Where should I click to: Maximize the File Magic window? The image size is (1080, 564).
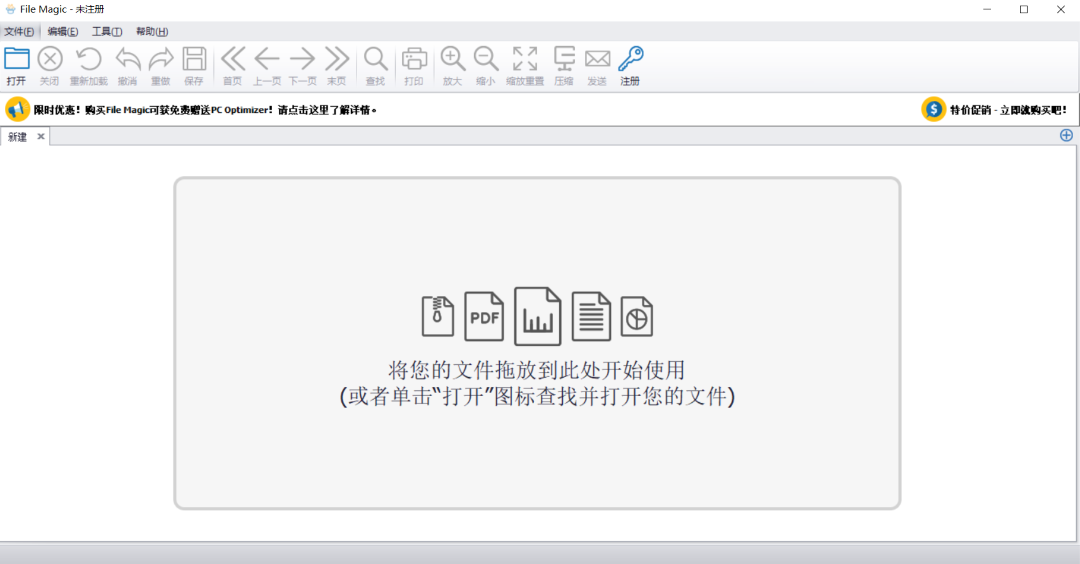tap(1024, 10)
